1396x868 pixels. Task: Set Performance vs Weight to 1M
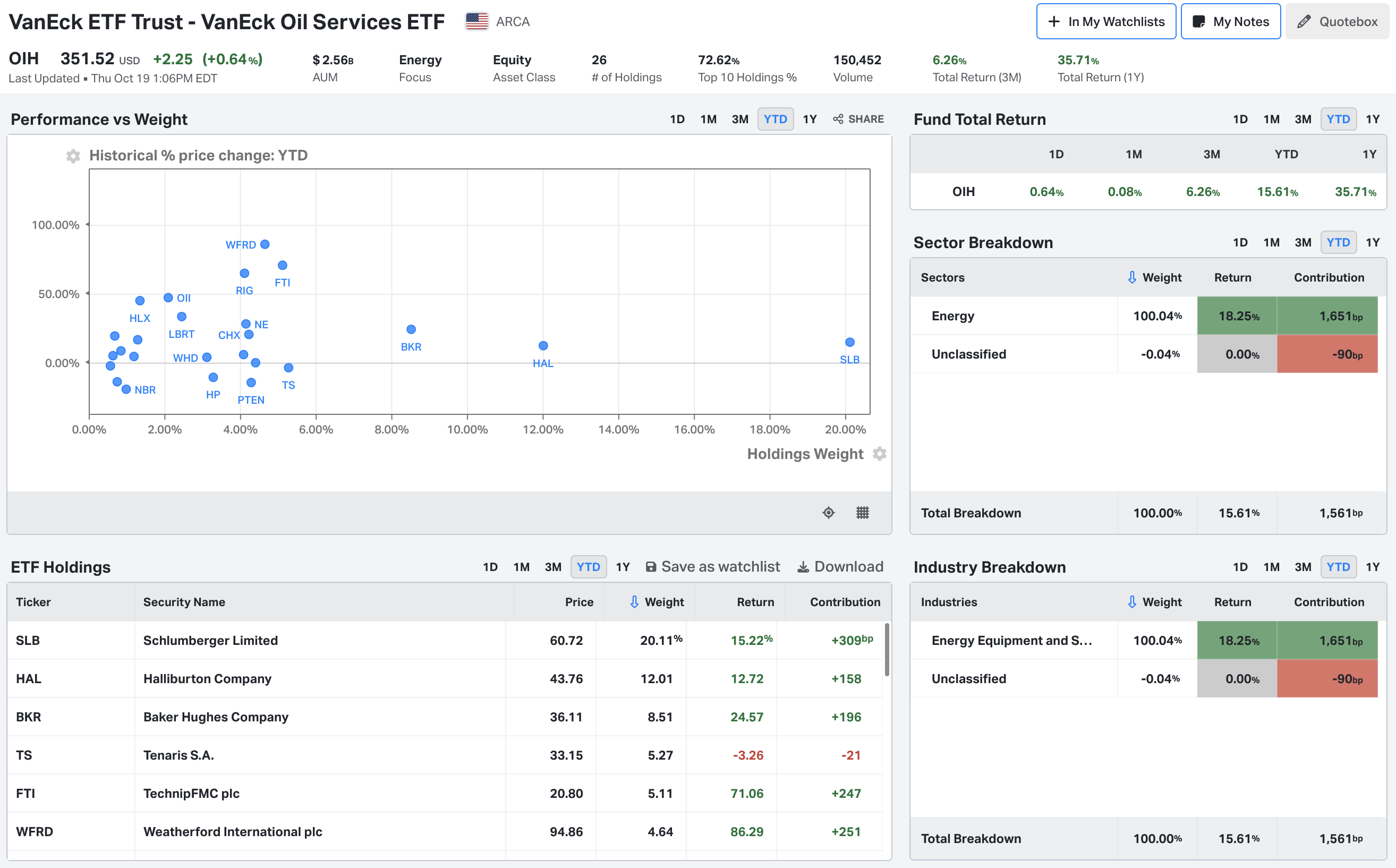708,119
